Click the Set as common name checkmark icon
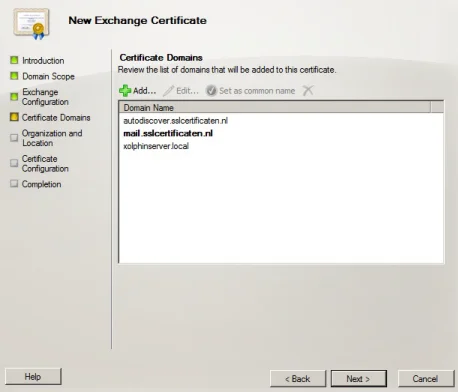 211,91
